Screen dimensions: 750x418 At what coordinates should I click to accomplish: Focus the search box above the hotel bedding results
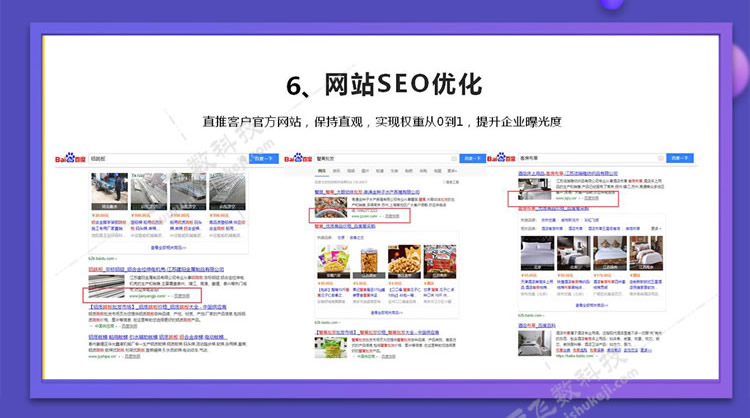pyautogui.click(x=591, y=158)
